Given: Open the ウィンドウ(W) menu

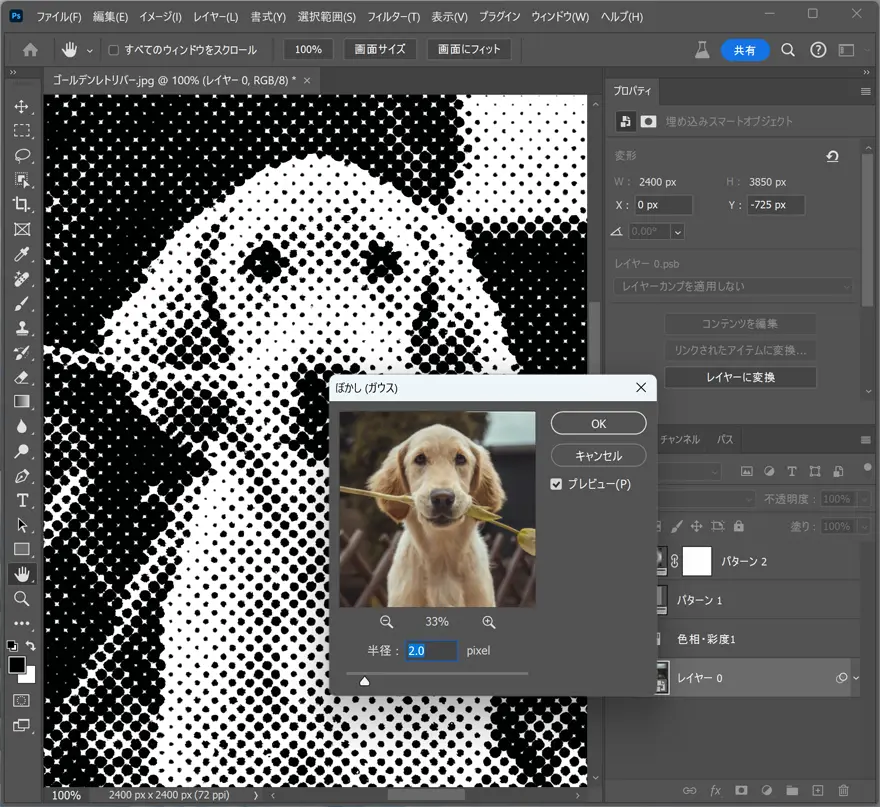Looking at the screenshot, I should pos(560,17).
